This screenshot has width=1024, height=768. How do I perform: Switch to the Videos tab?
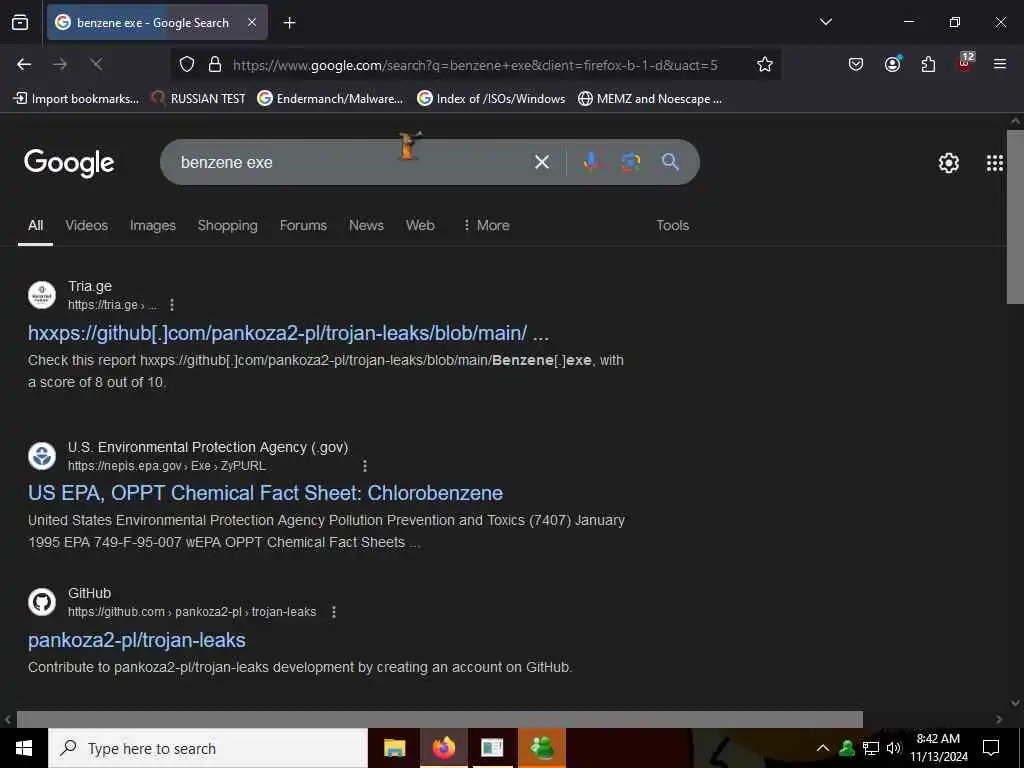[x=86, y=225]
